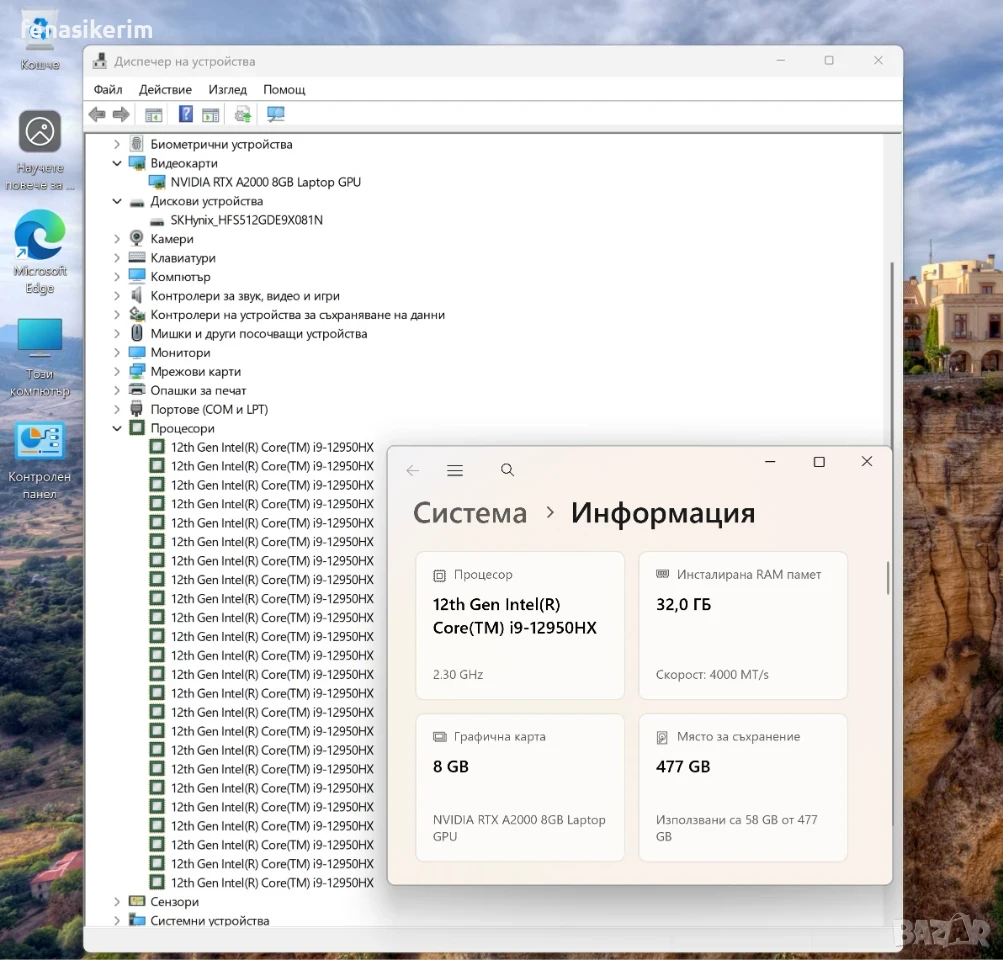
Task: Open Microsoft Edge desktop shortcut
Action: pyautogui.click(x=40, y=252)
